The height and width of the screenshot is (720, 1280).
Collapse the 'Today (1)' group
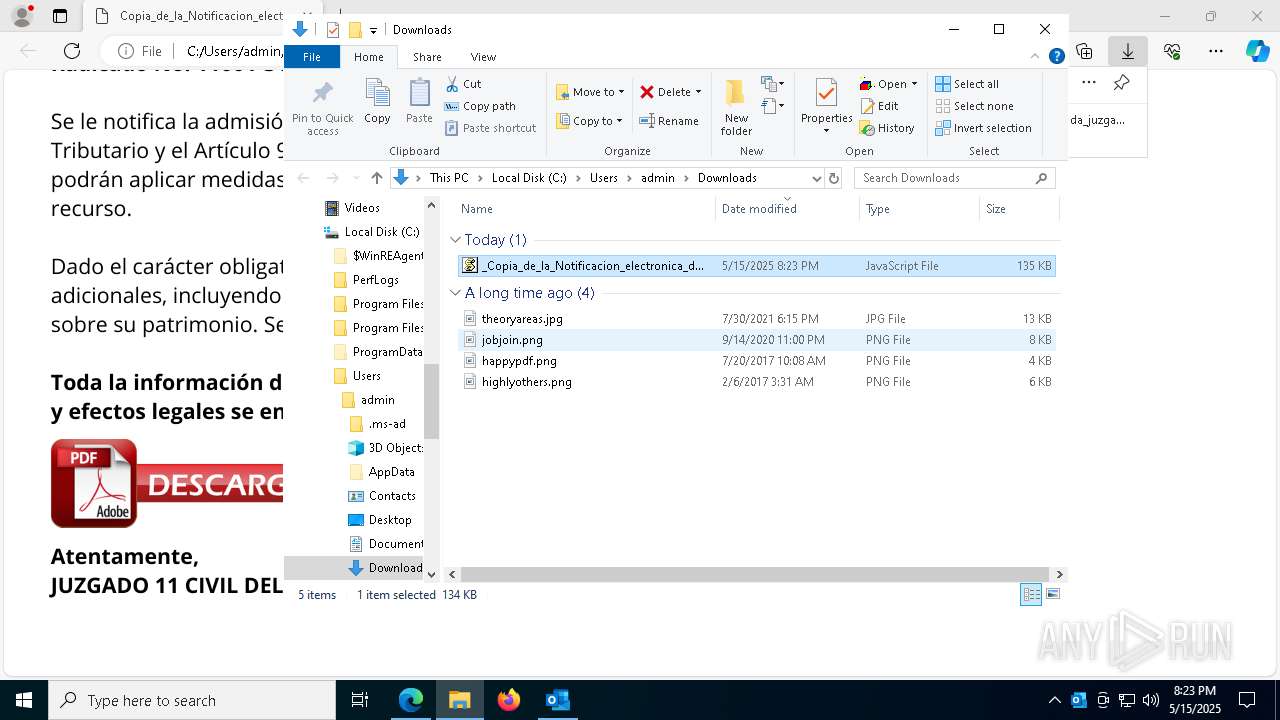click(x=455, y=240)
